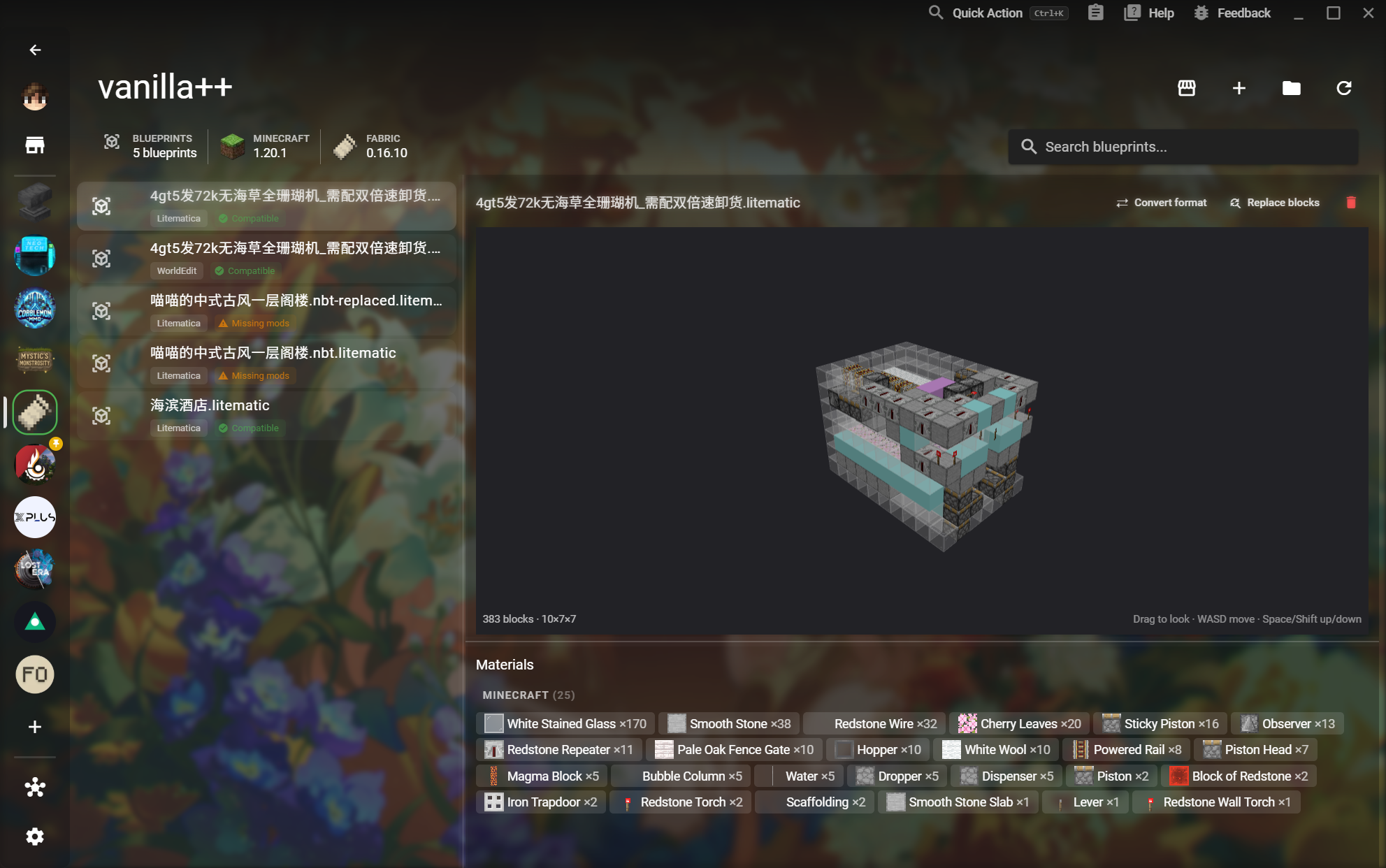Click the Redstone Wire ×32 material
Screen dimensions: 1386x868
pyautogui.click(x=874, y=723)
